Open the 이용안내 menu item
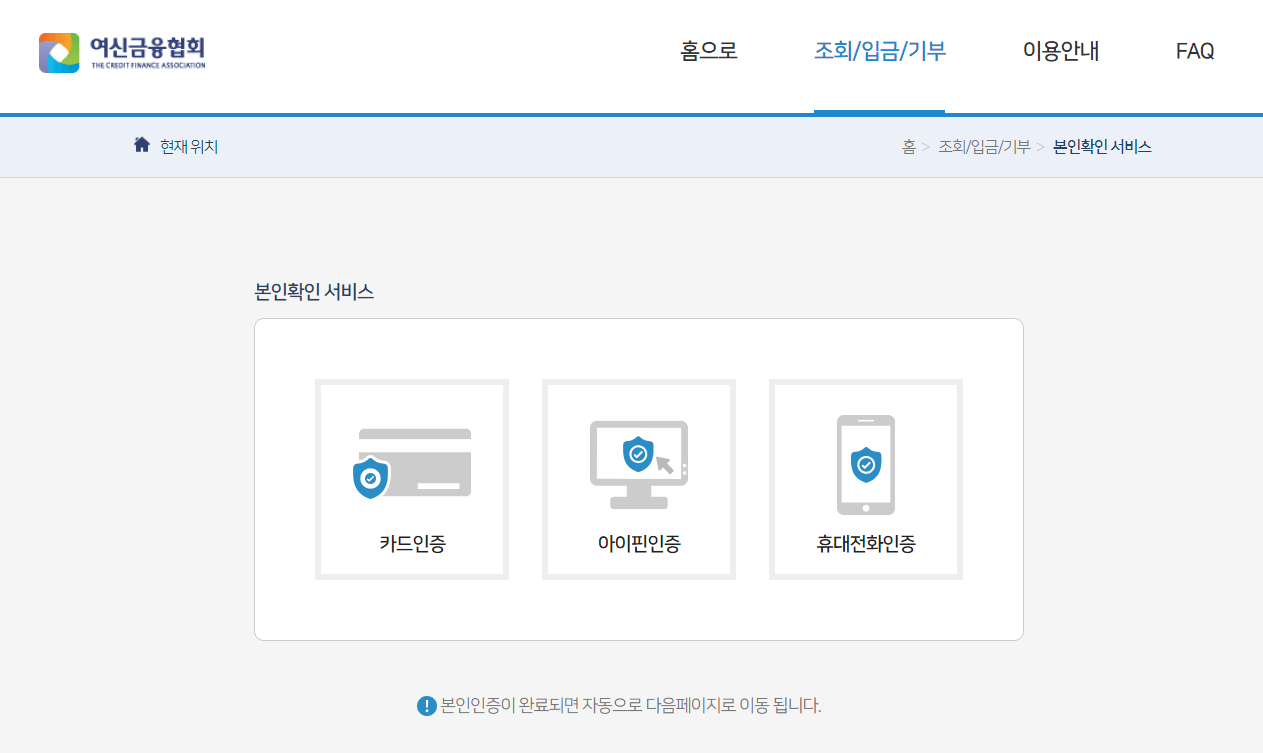Viewport: 1263px width, 753px height. pos(1060,51)
